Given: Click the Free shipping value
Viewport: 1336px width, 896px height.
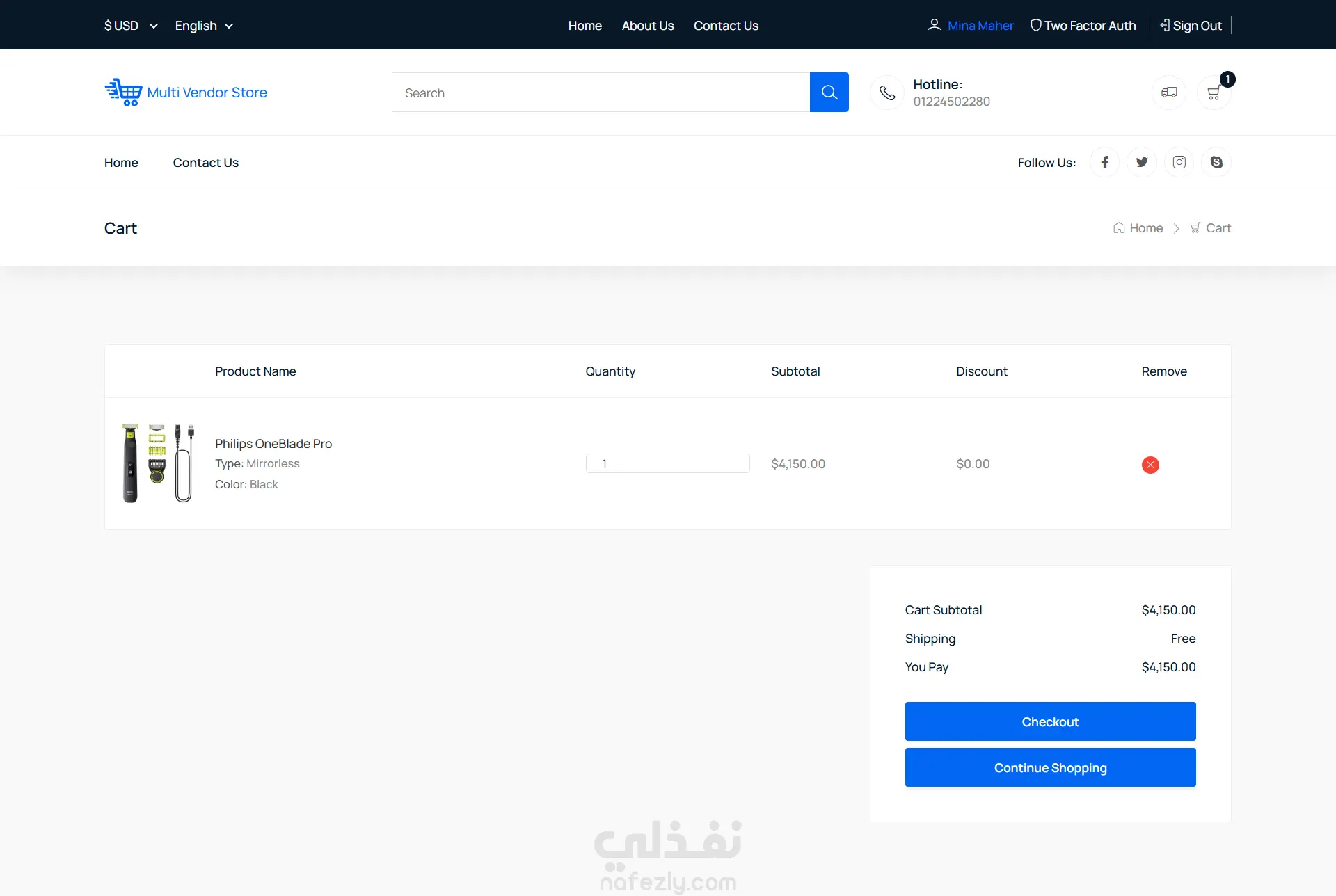Looking at the screenshot, I should 1183,639.
